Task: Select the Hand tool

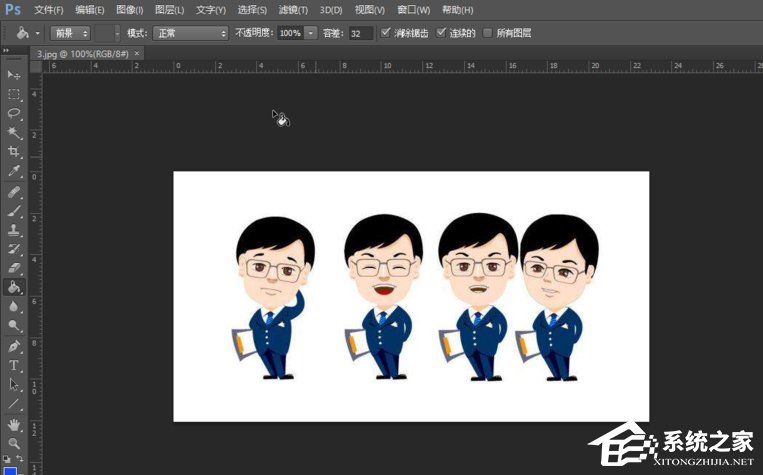Action: click(x=14, y=424)
